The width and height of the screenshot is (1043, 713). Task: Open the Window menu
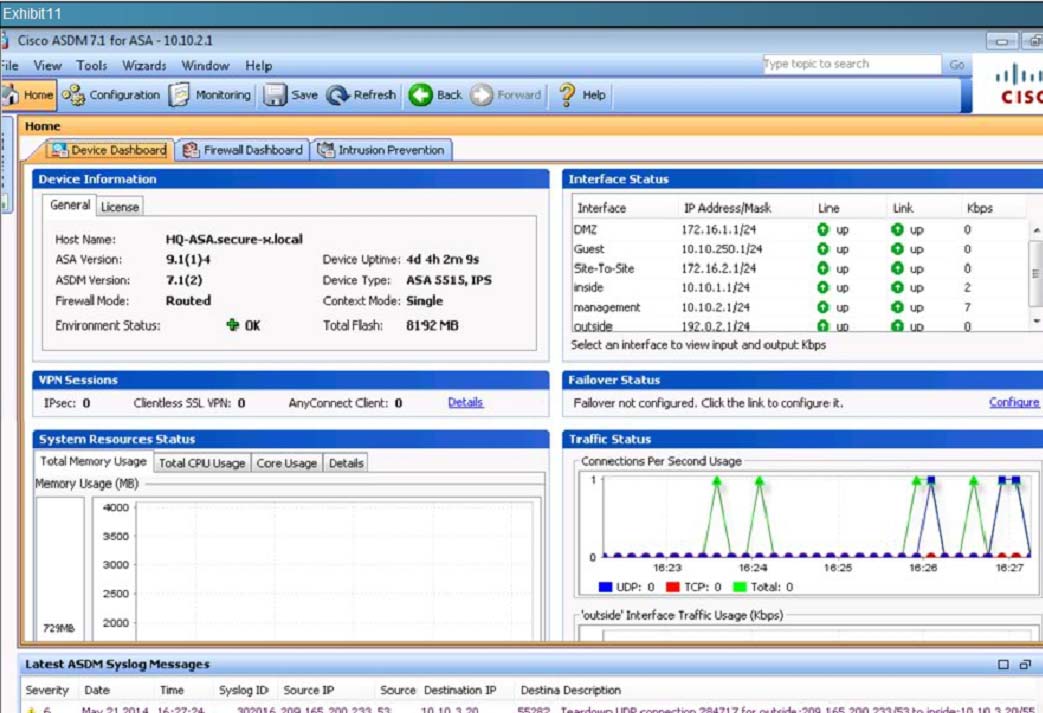(205, 65)
